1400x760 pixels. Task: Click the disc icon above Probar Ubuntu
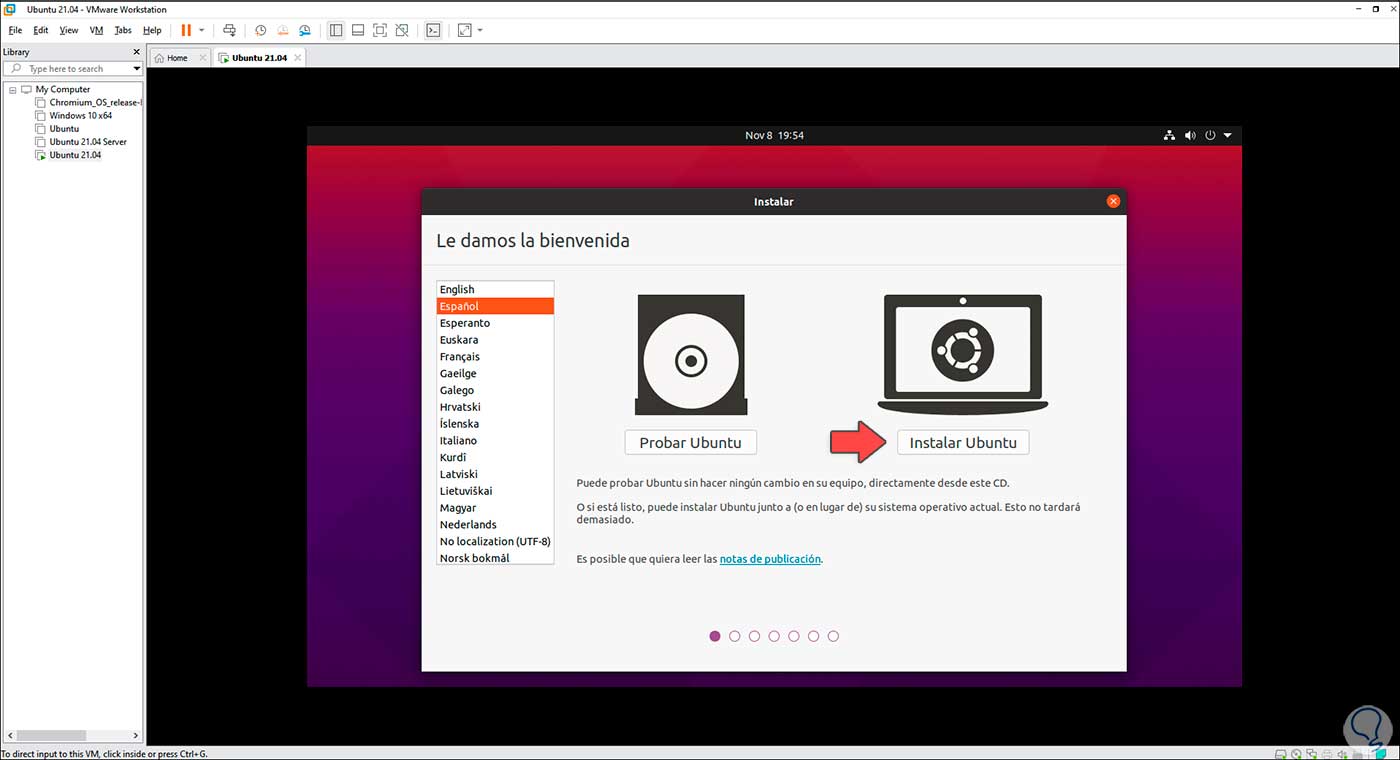(x=690, y=355)
